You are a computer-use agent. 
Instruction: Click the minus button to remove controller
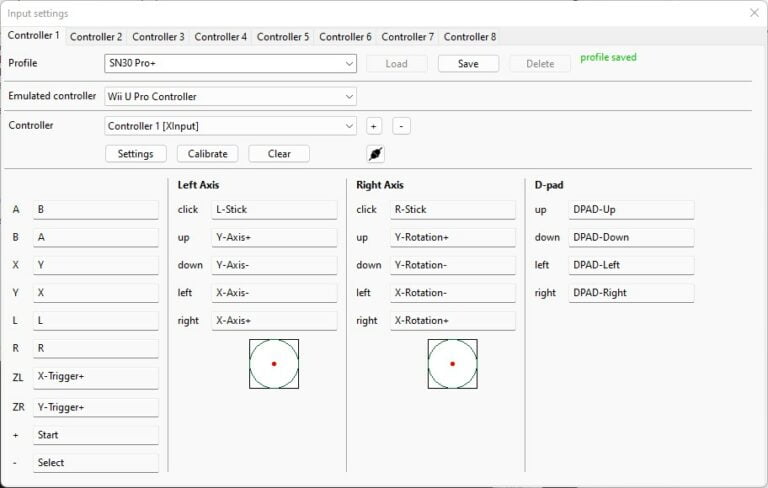click(400, 126)
